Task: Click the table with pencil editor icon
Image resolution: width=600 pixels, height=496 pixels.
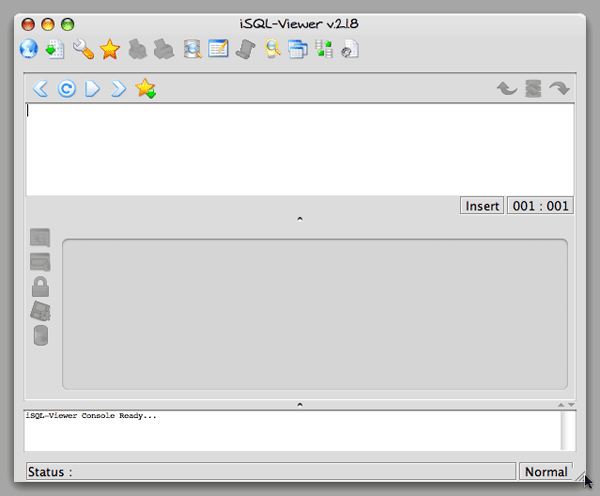Action: pyautogui.click(x=218, y=49)
